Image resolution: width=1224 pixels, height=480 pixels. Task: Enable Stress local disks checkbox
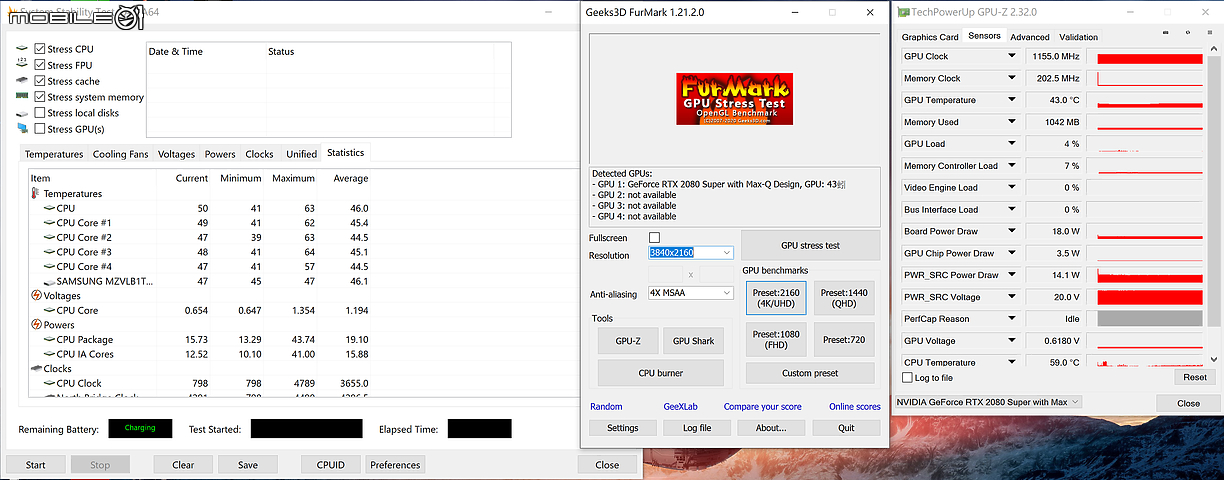40,113
